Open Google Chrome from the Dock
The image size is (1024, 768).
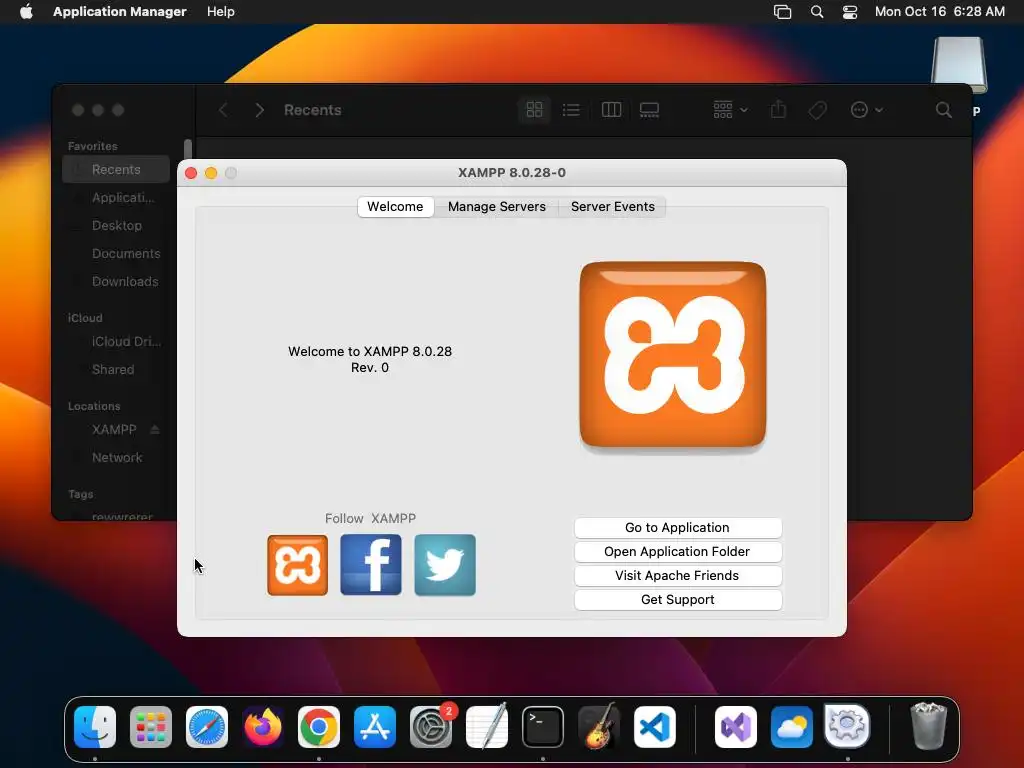click(319, 727)
